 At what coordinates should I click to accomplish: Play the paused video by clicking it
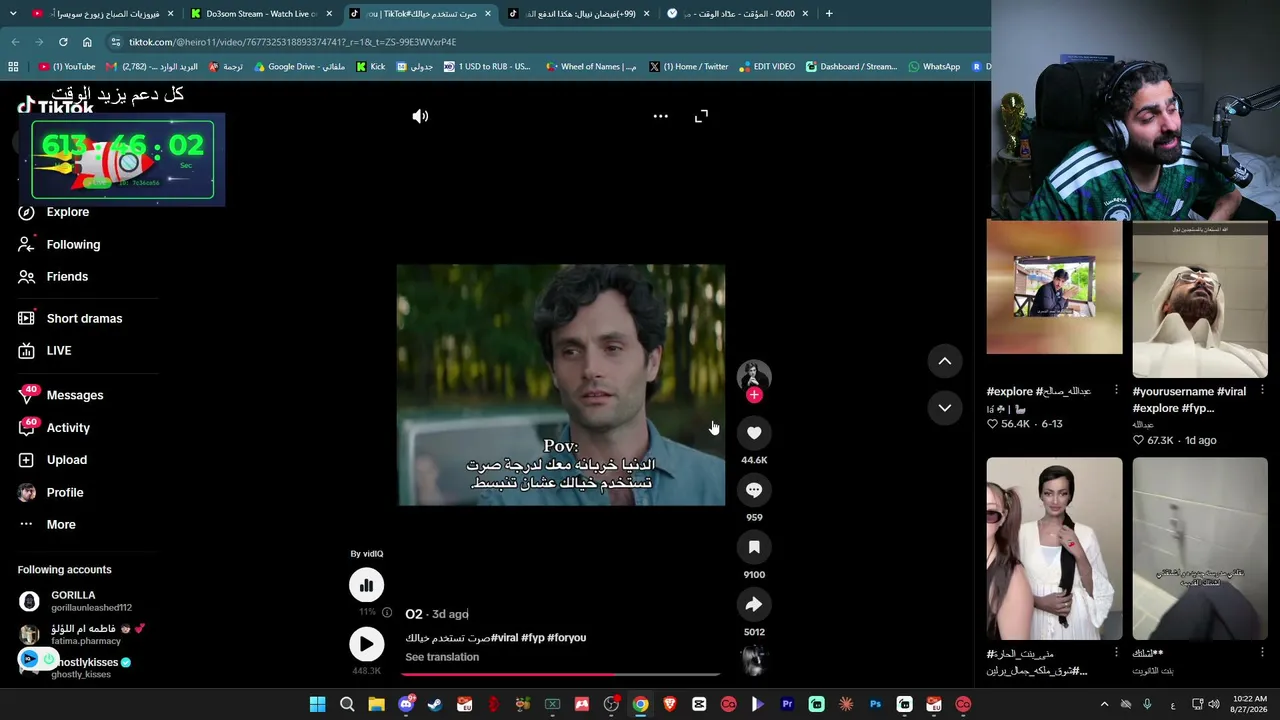click(x=561, y=385)
